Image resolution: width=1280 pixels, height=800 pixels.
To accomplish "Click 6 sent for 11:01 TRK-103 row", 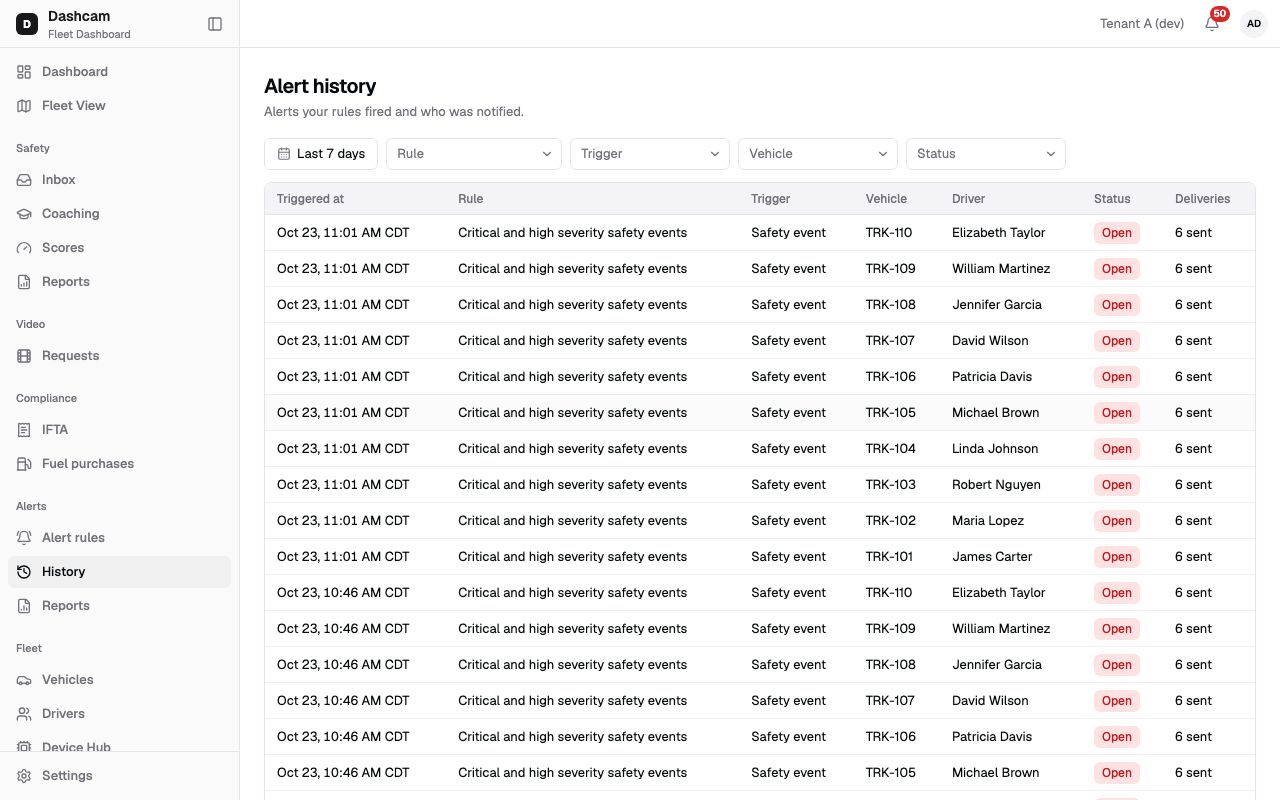I will (x=1193, y=485).
